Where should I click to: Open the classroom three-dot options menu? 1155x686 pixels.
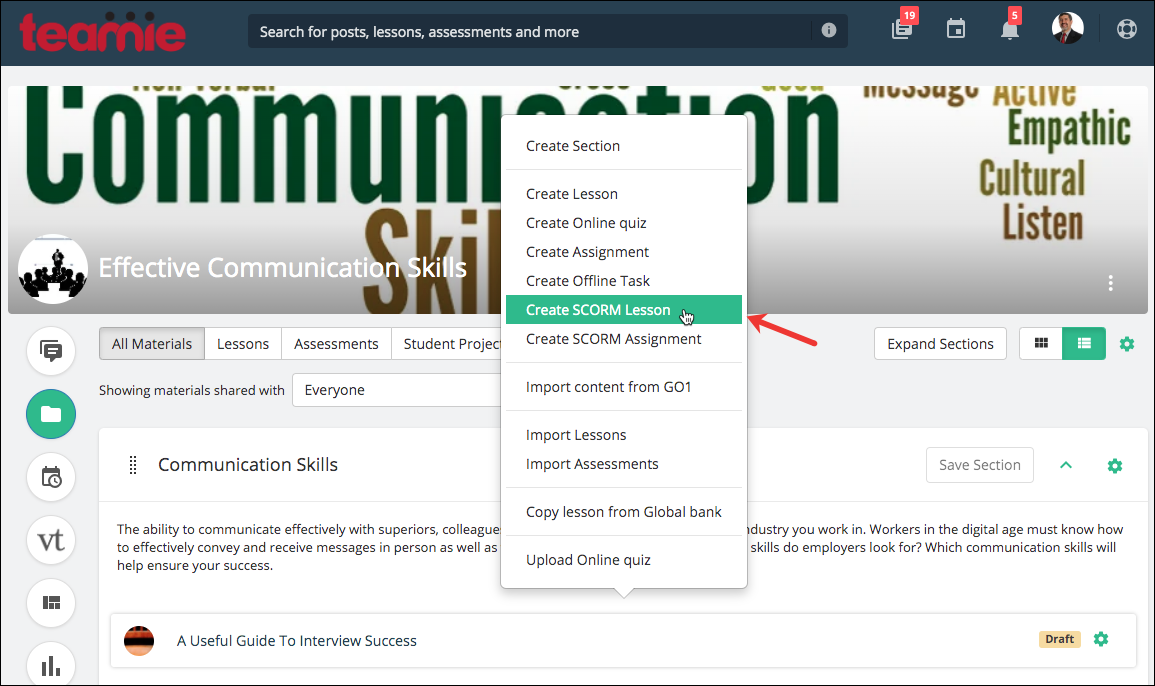[1110, 283]
